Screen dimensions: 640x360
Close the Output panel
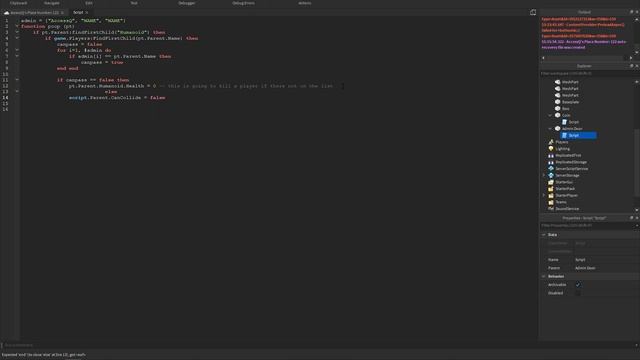pyautogui.click(x=637, y=12)
